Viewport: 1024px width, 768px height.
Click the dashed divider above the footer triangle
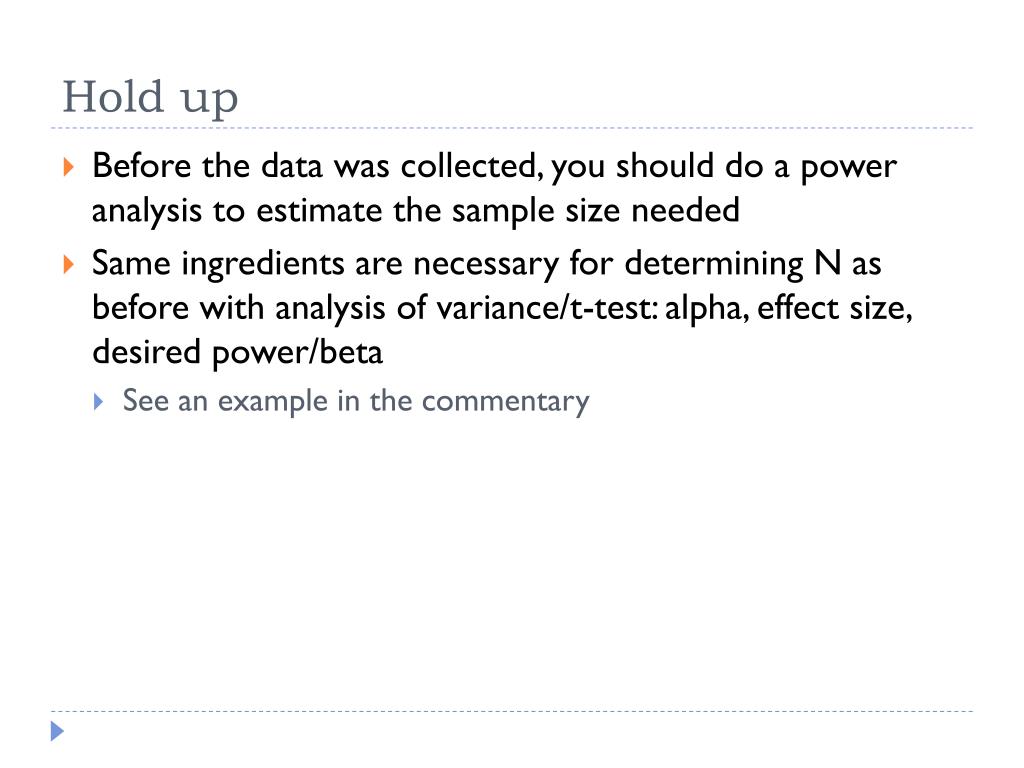pos(512,711)
